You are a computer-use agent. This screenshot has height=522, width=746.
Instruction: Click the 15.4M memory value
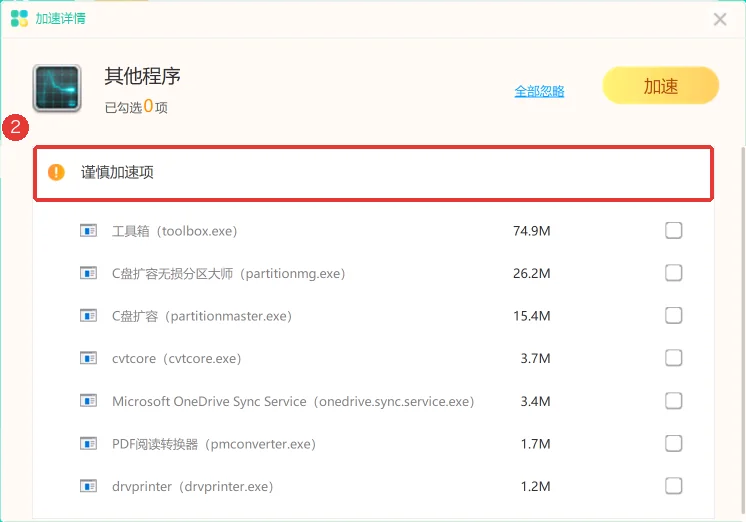[531, 316]
